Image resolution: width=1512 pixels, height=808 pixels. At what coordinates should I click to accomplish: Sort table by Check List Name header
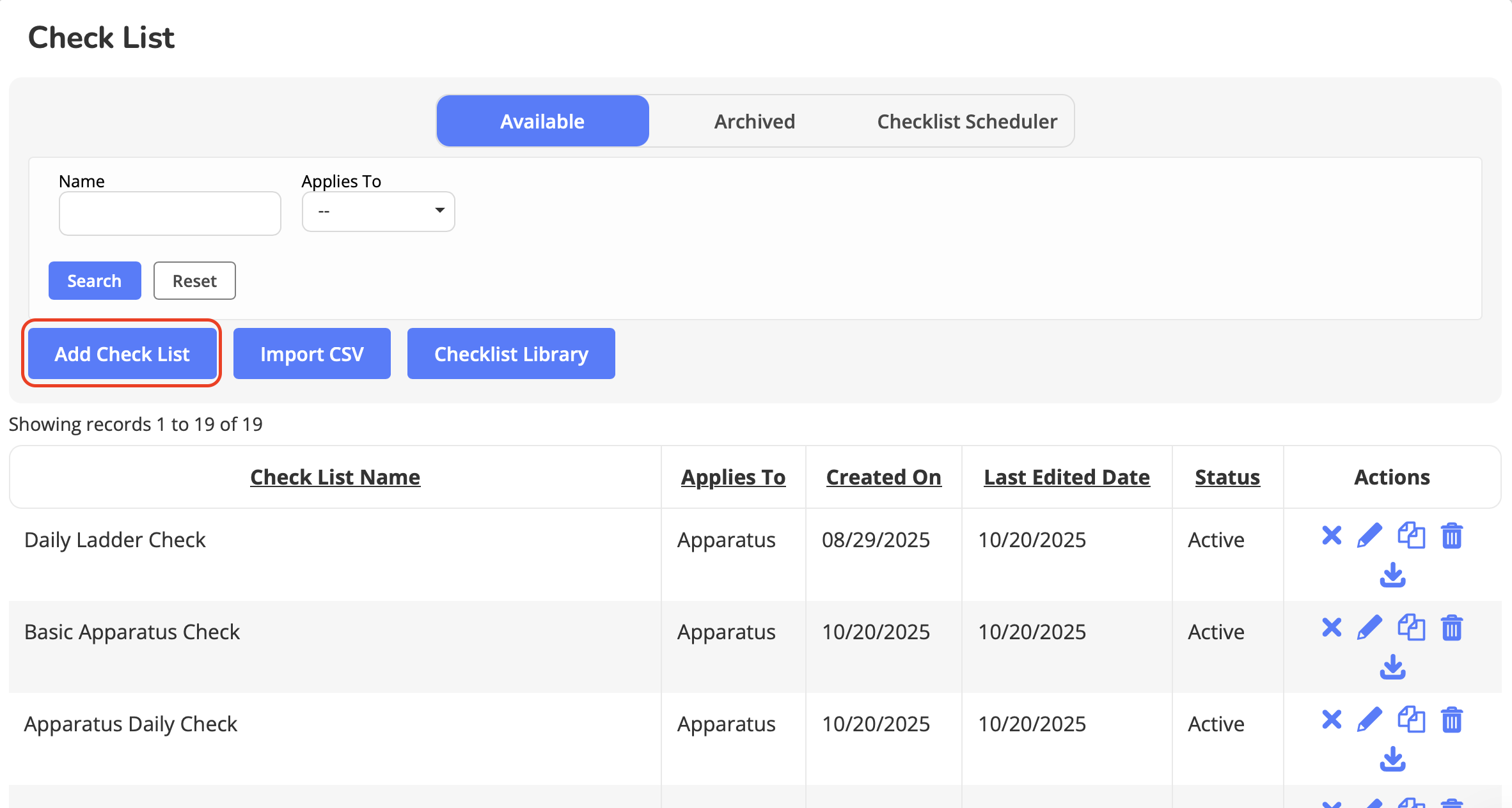click(335, 477)
